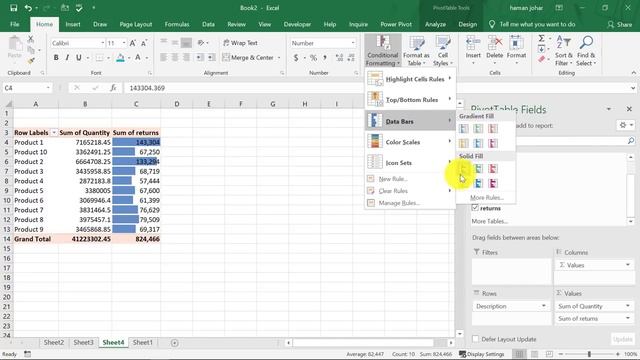Click the insert function fx icon
Image resolution: width=640 pixels, height=360 pixels.
coord(113,88)
